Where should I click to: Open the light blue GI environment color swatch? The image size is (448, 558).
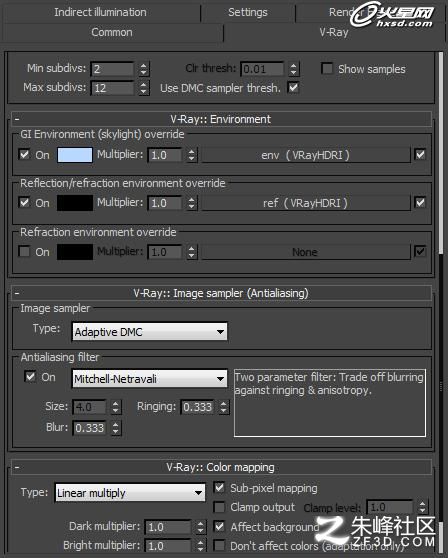[x=75, y=155]
